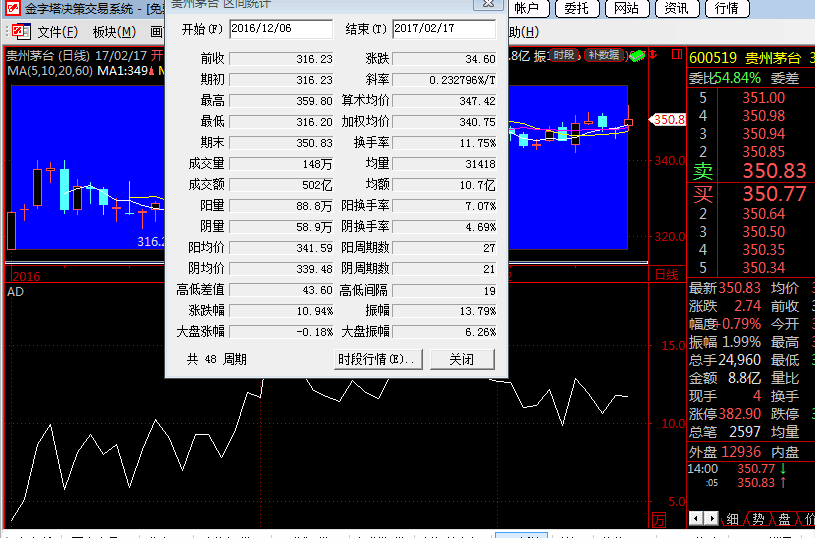
Task: Click the left arrow beside the 细 tab
Action: click(x=696, y=518)
